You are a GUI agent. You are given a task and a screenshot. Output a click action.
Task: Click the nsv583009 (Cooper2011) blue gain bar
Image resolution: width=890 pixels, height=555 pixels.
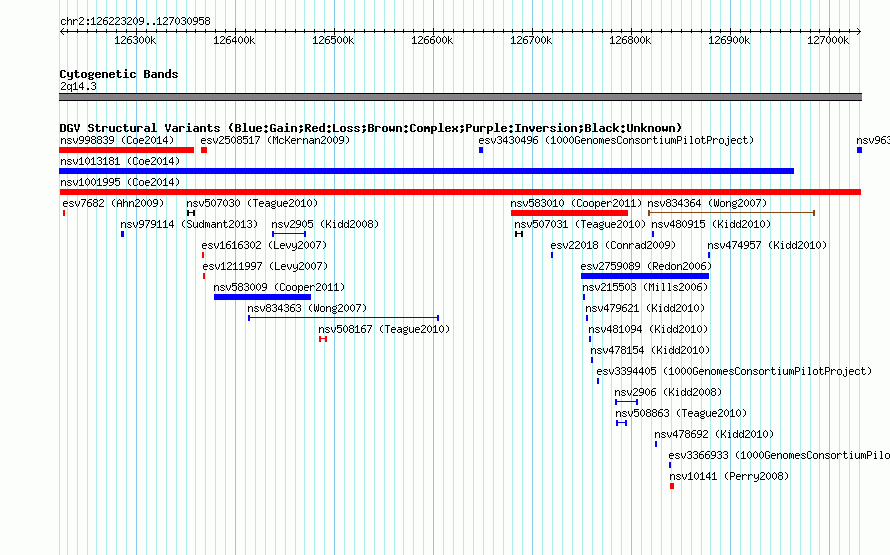(262, 297)
